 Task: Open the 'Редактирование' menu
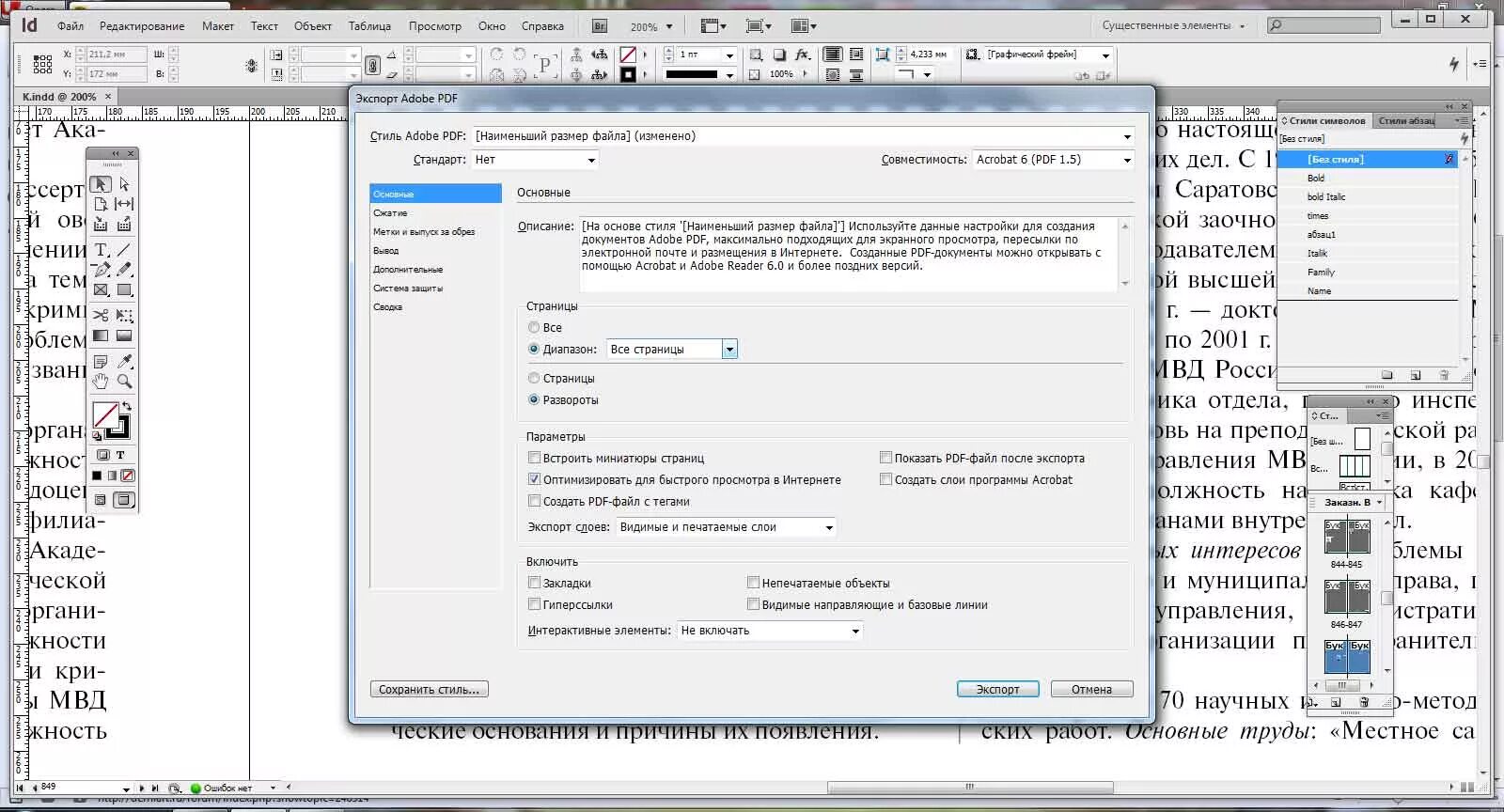tap(142, 26)
